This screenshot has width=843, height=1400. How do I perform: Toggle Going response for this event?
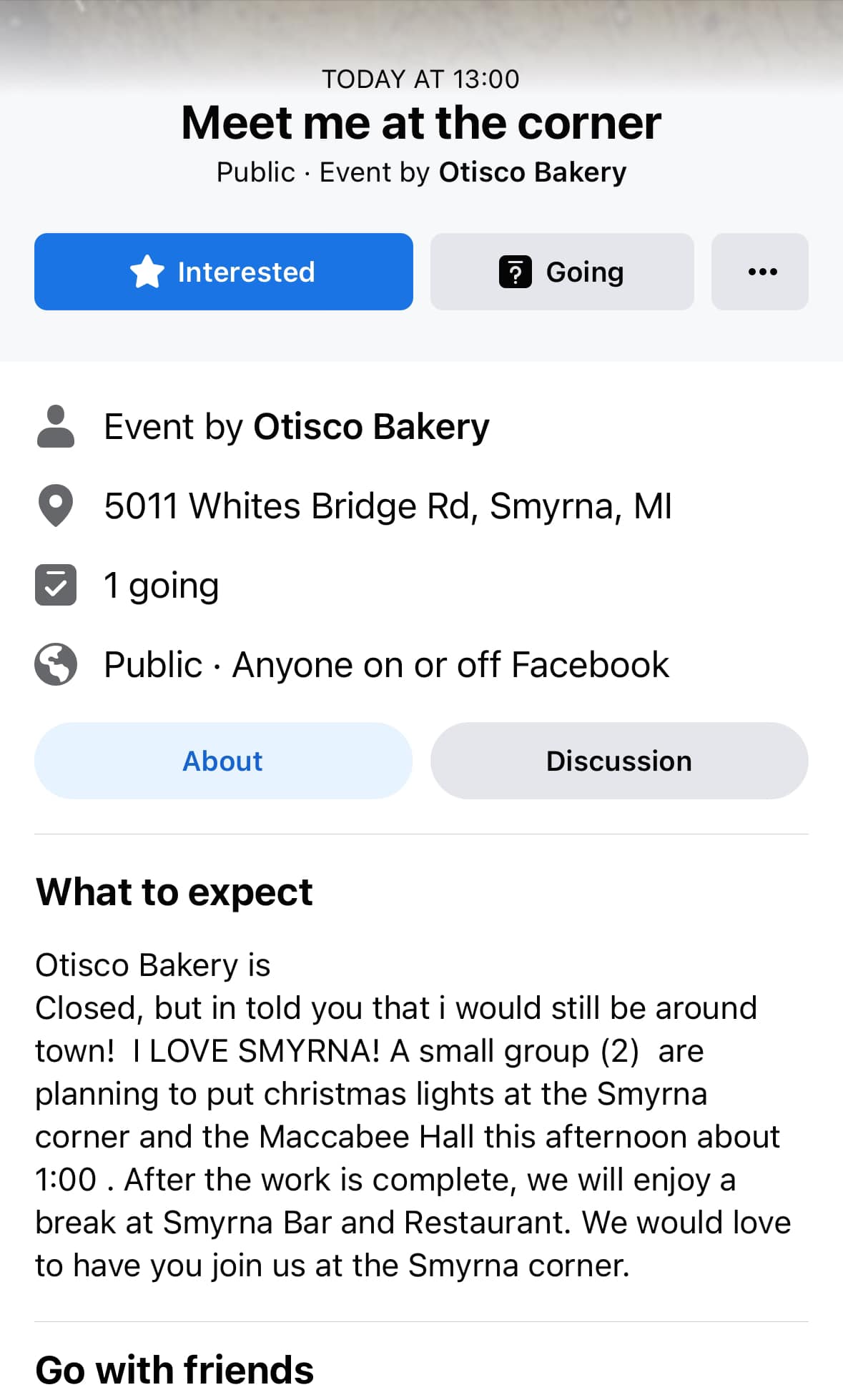[x=562, y=272]
